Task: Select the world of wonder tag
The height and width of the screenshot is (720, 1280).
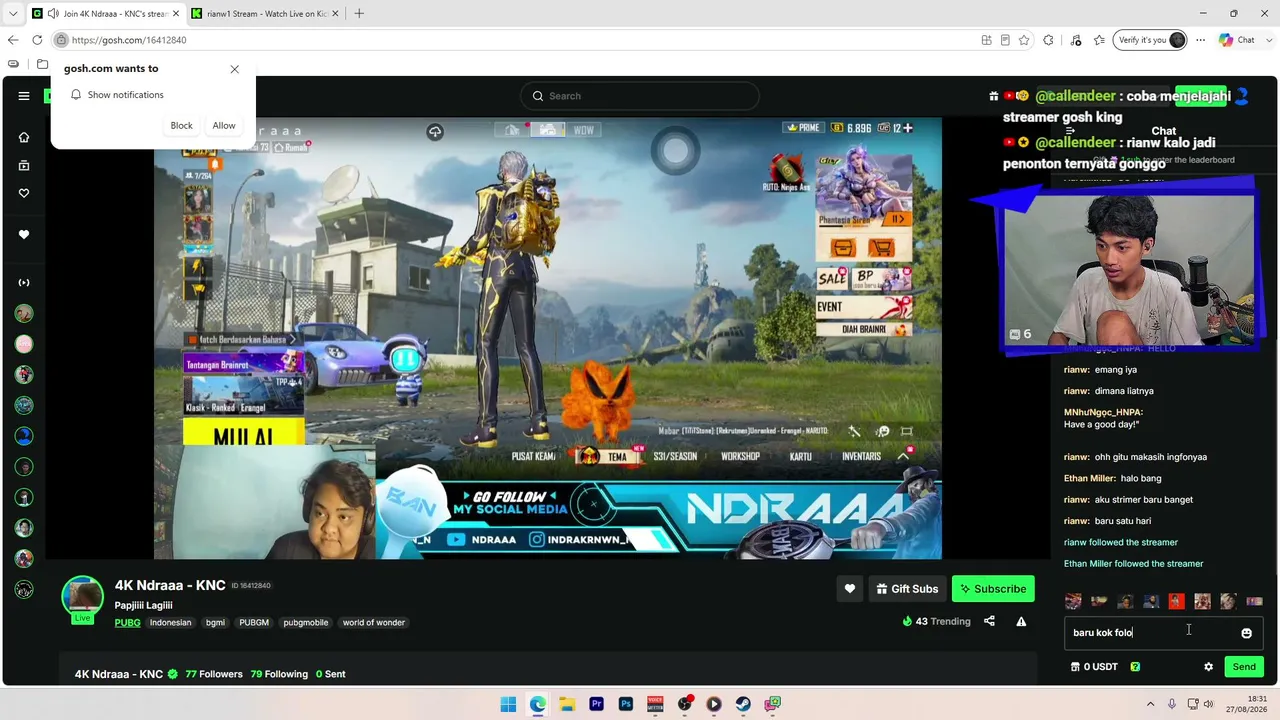Action: point(374,623)
